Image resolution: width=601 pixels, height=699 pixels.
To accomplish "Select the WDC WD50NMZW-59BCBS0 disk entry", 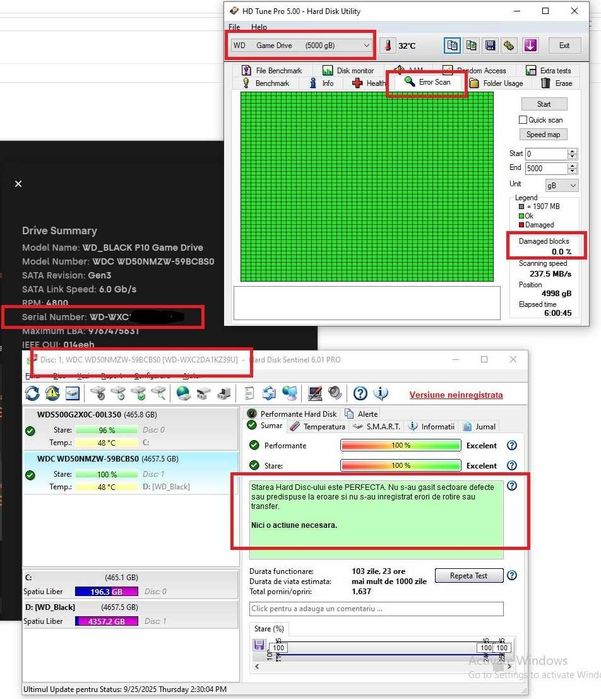I will [x=131, y=473].
